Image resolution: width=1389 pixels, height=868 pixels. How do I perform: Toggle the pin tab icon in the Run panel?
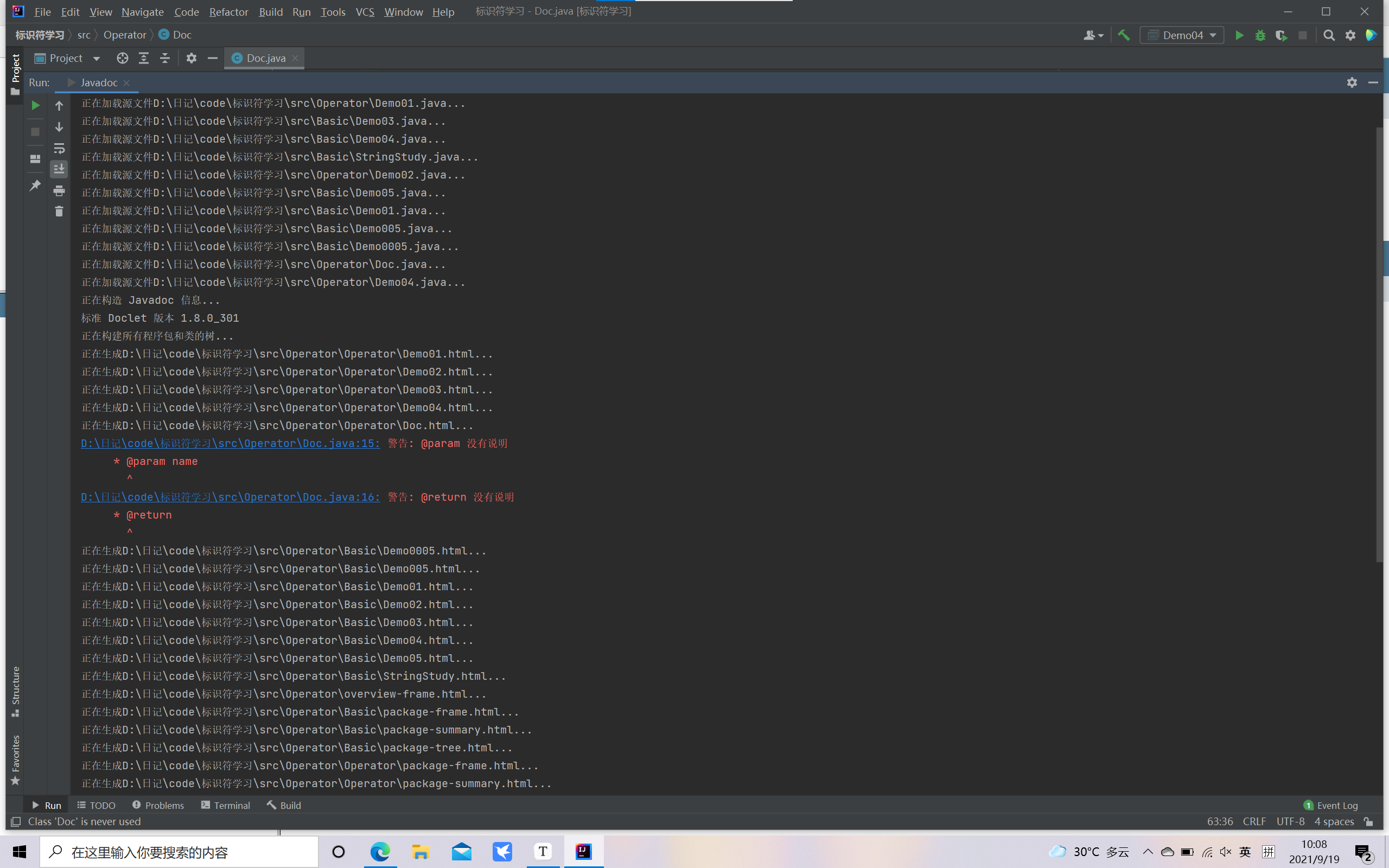click(35, 186)
